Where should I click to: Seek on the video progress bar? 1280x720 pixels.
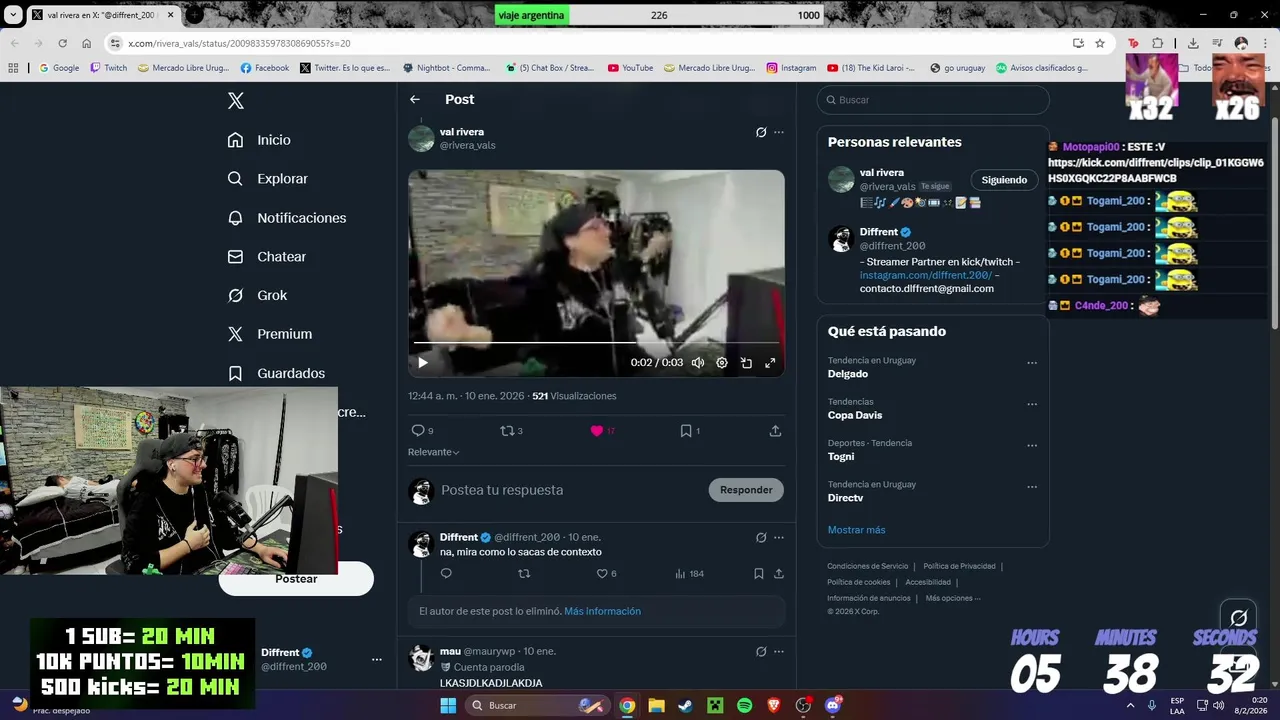point(596,343)
